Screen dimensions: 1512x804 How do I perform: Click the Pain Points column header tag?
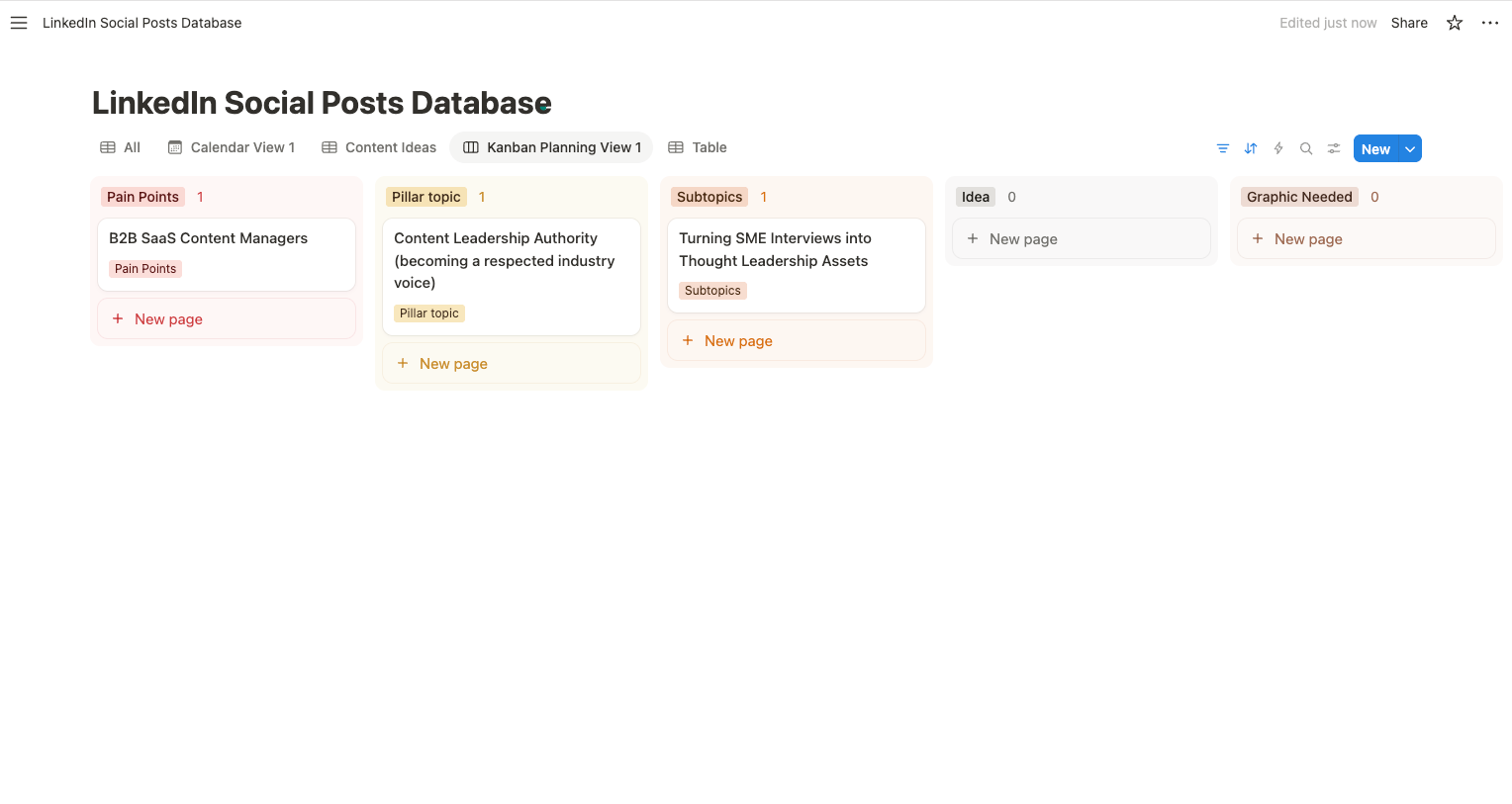coord(142,197)
